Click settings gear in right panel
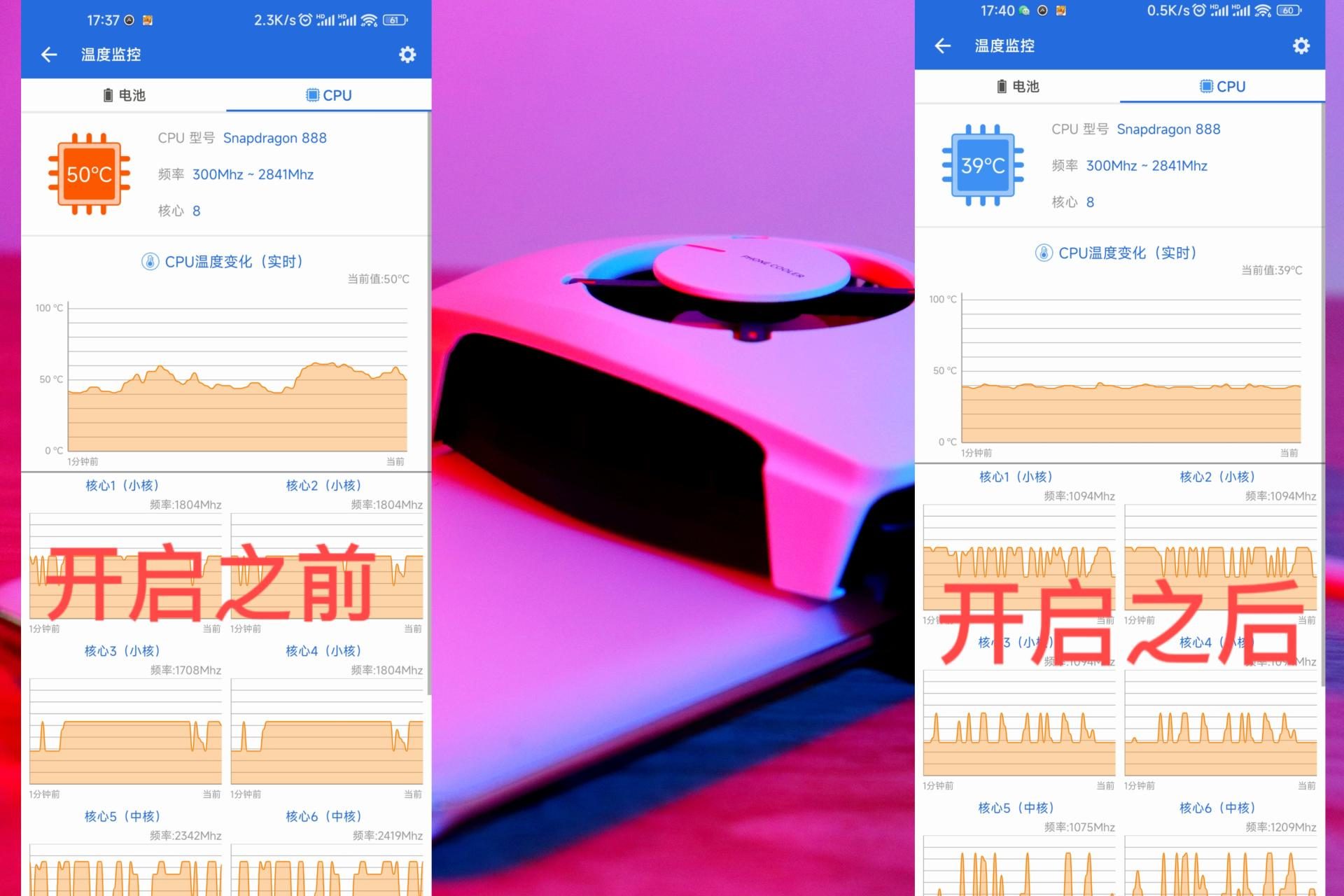 (x=1301, y=46)
